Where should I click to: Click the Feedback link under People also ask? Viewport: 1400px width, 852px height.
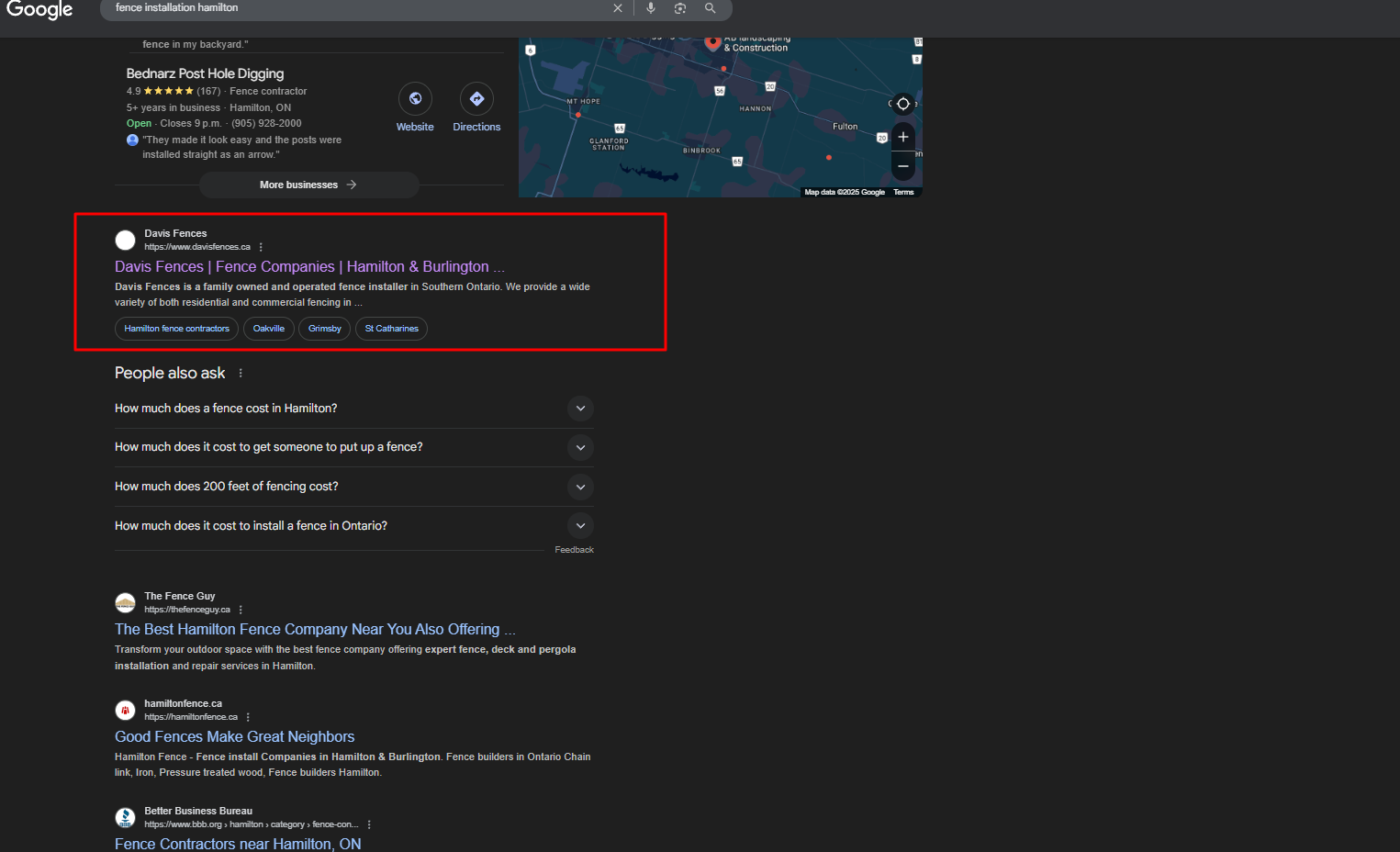tap(574, 550)
